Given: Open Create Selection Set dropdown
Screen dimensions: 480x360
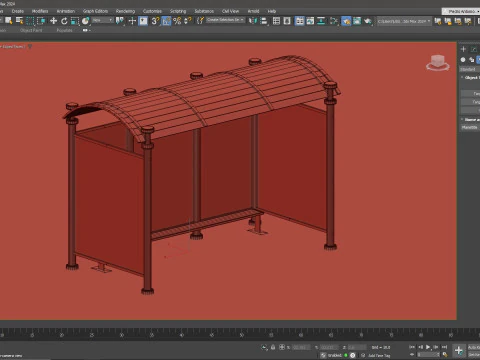Looking at the screenshot, I should pyautogui.click(x=226, y=20).
